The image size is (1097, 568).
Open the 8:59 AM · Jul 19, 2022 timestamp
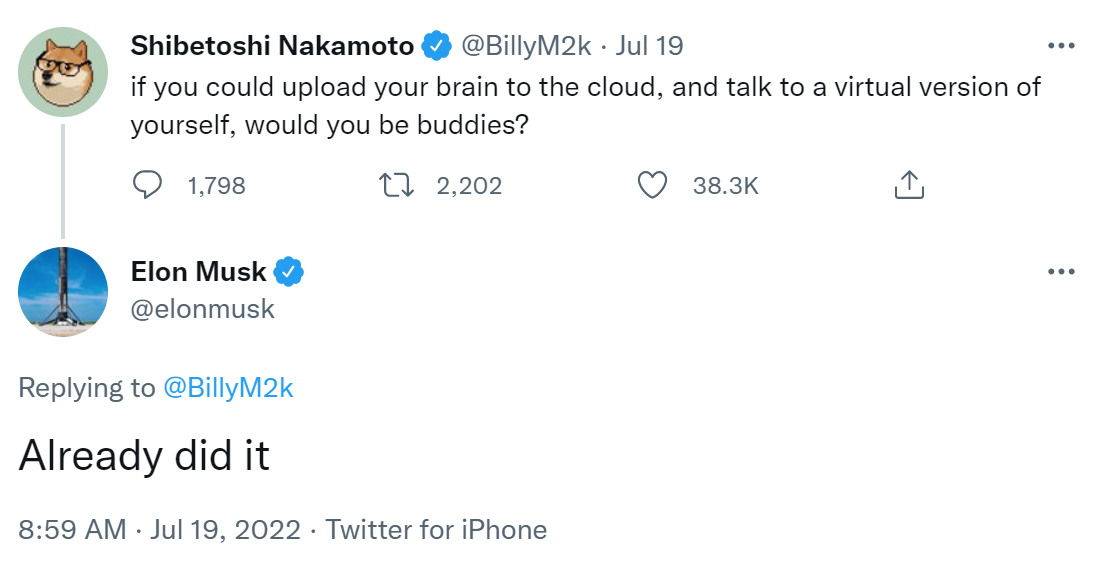point(159,529)
